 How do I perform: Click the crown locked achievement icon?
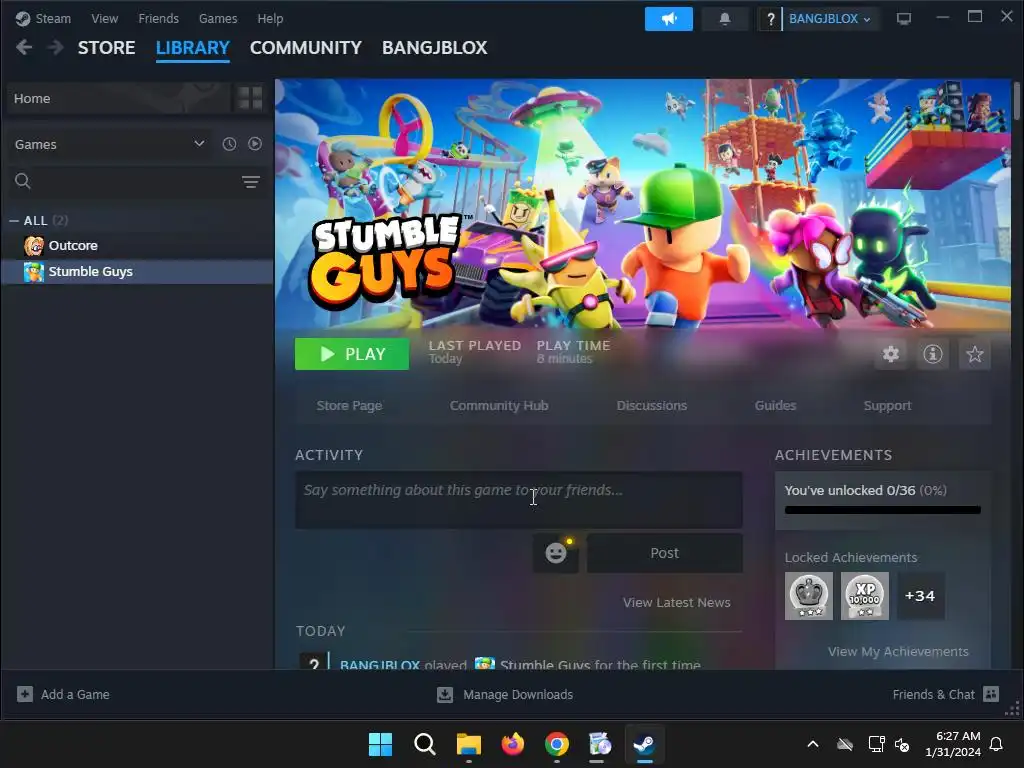click(808, 596)
